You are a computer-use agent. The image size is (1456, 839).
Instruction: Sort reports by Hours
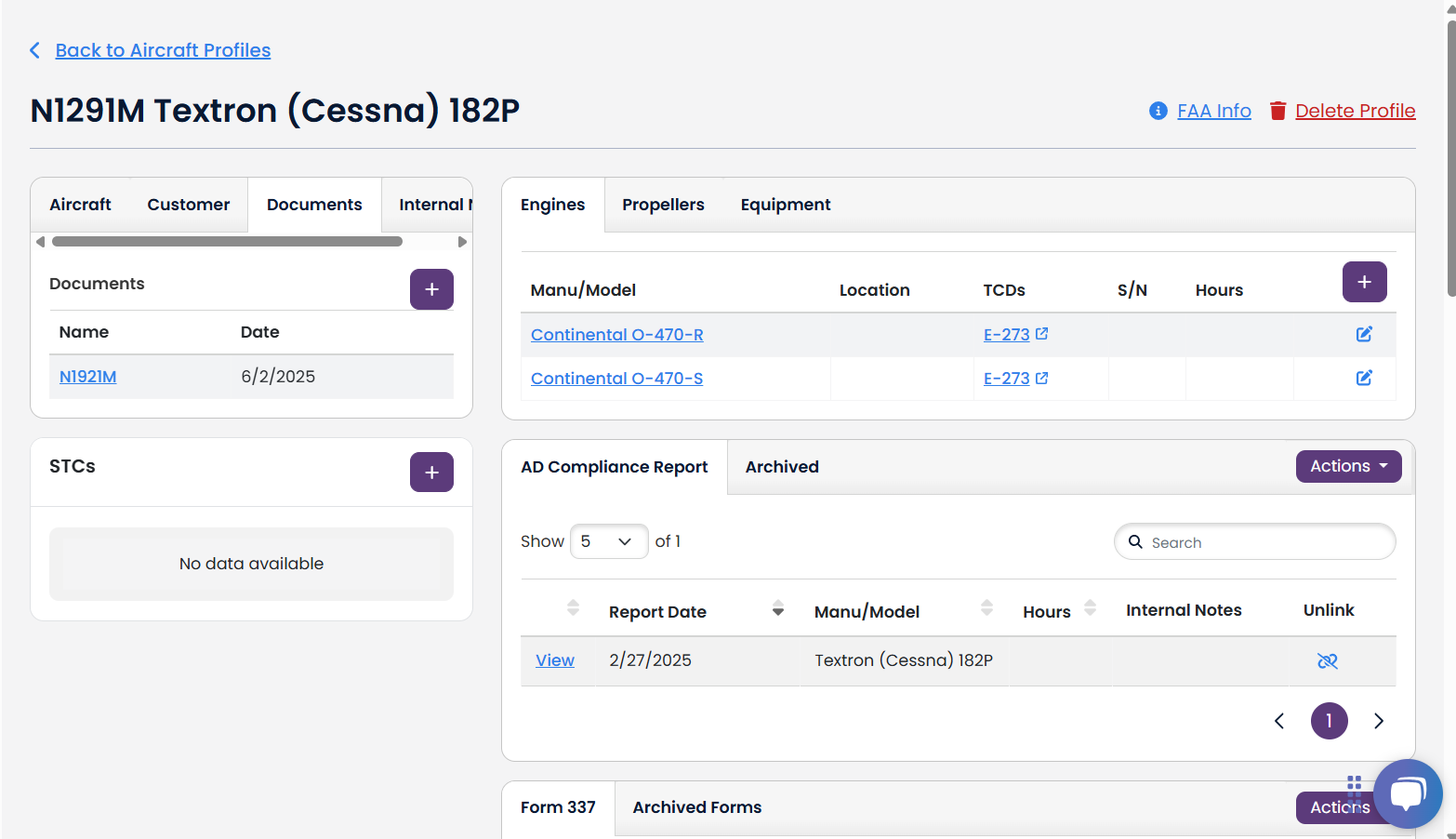(x=1091, y=608)
